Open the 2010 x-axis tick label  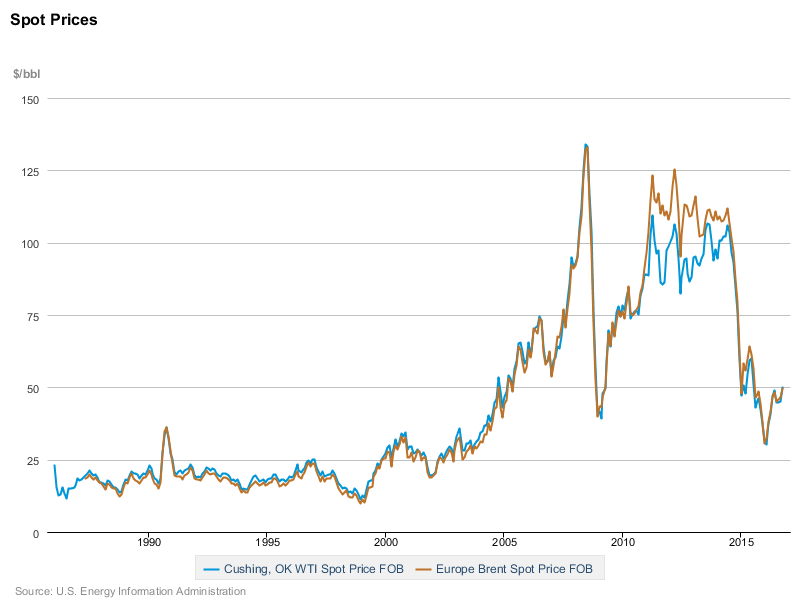pyautogui.click(x=622, y=544)
